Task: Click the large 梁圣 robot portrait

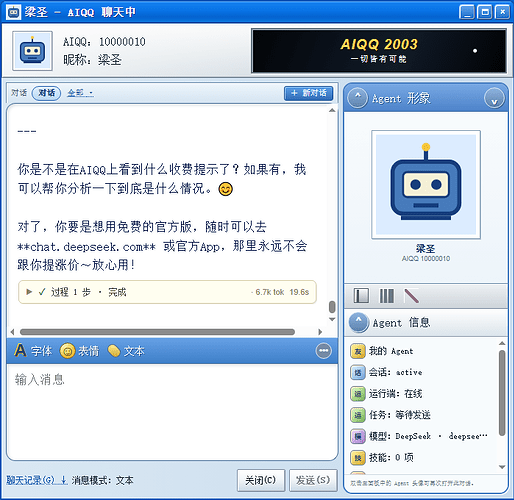Action: point(426,185)
